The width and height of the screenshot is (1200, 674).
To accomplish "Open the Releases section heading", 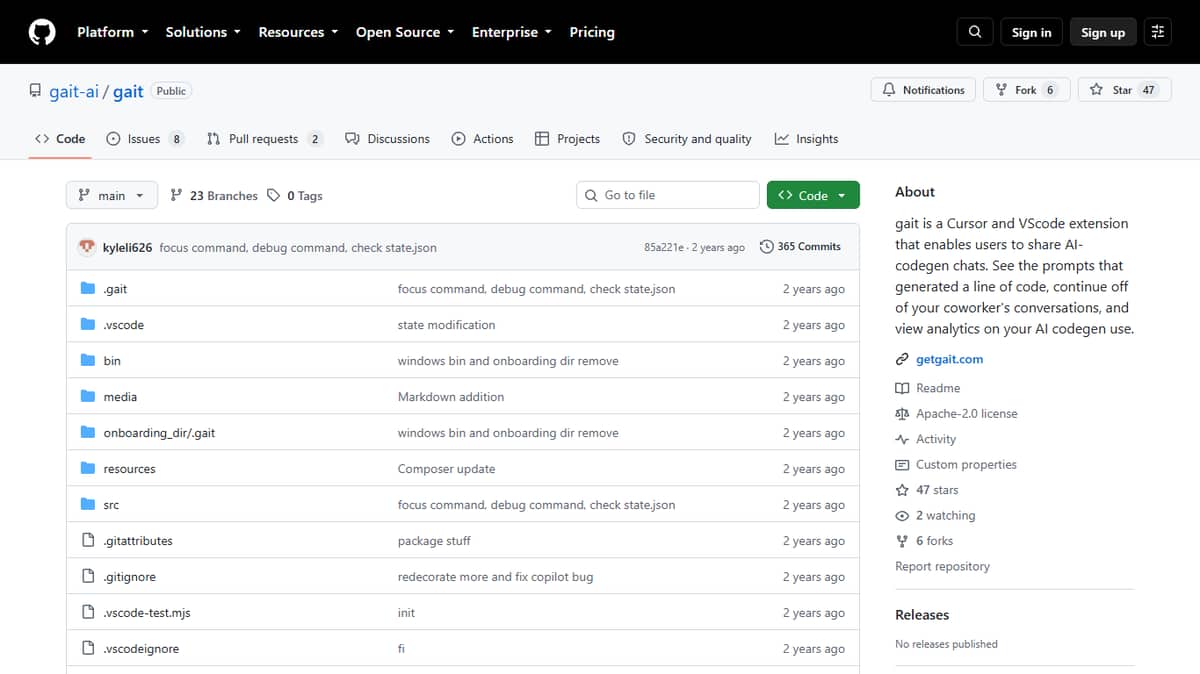I will [x=922, y=615].
